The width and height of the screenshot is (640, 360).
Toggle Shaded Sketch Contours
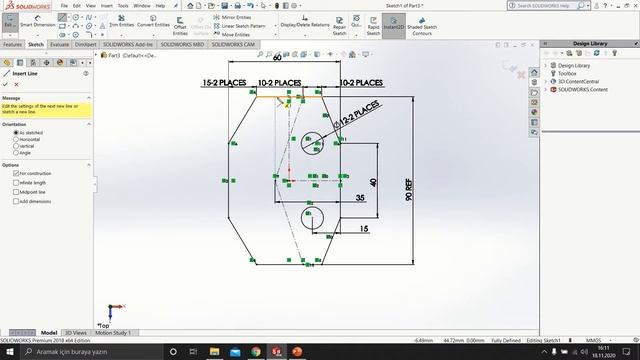422,26
